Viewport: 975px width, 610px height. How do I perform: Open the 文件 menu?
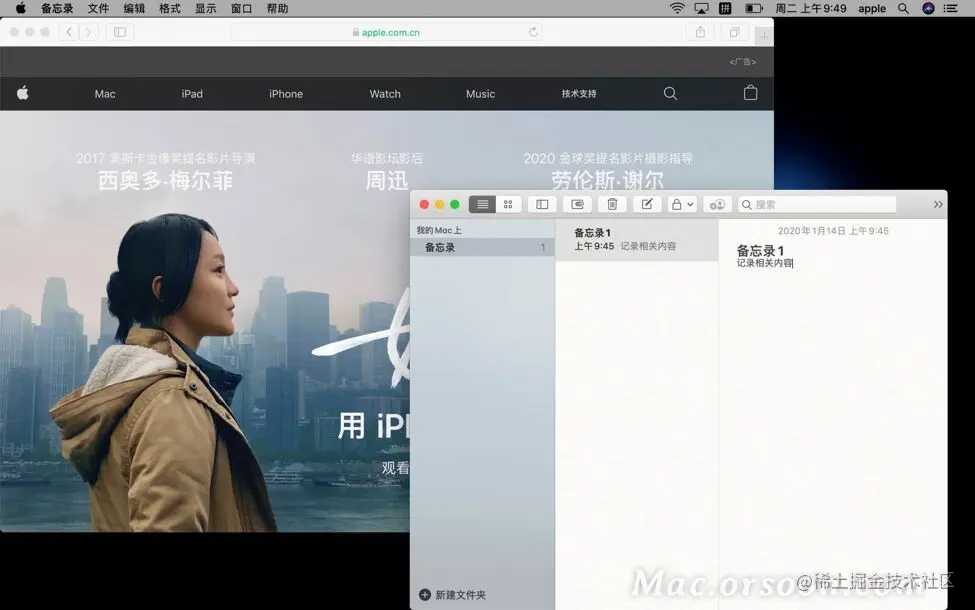[x=98, y=8]
